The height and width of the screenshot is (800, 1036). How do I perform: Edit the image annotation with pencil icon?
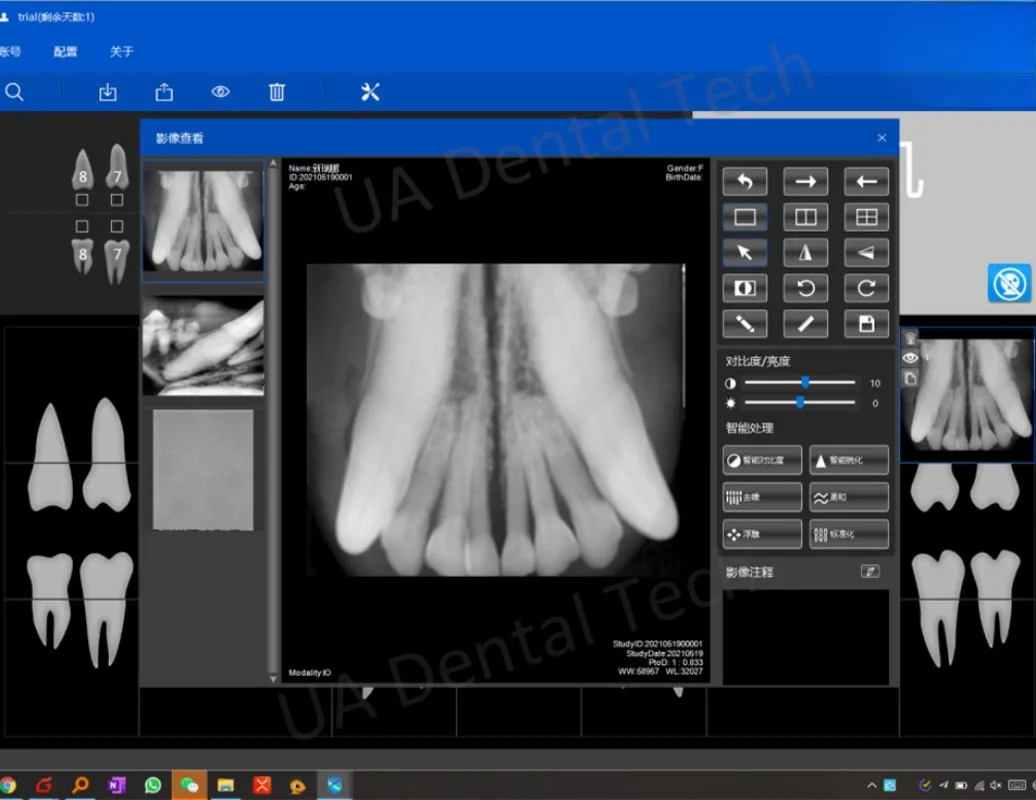[x=870, y=571]
